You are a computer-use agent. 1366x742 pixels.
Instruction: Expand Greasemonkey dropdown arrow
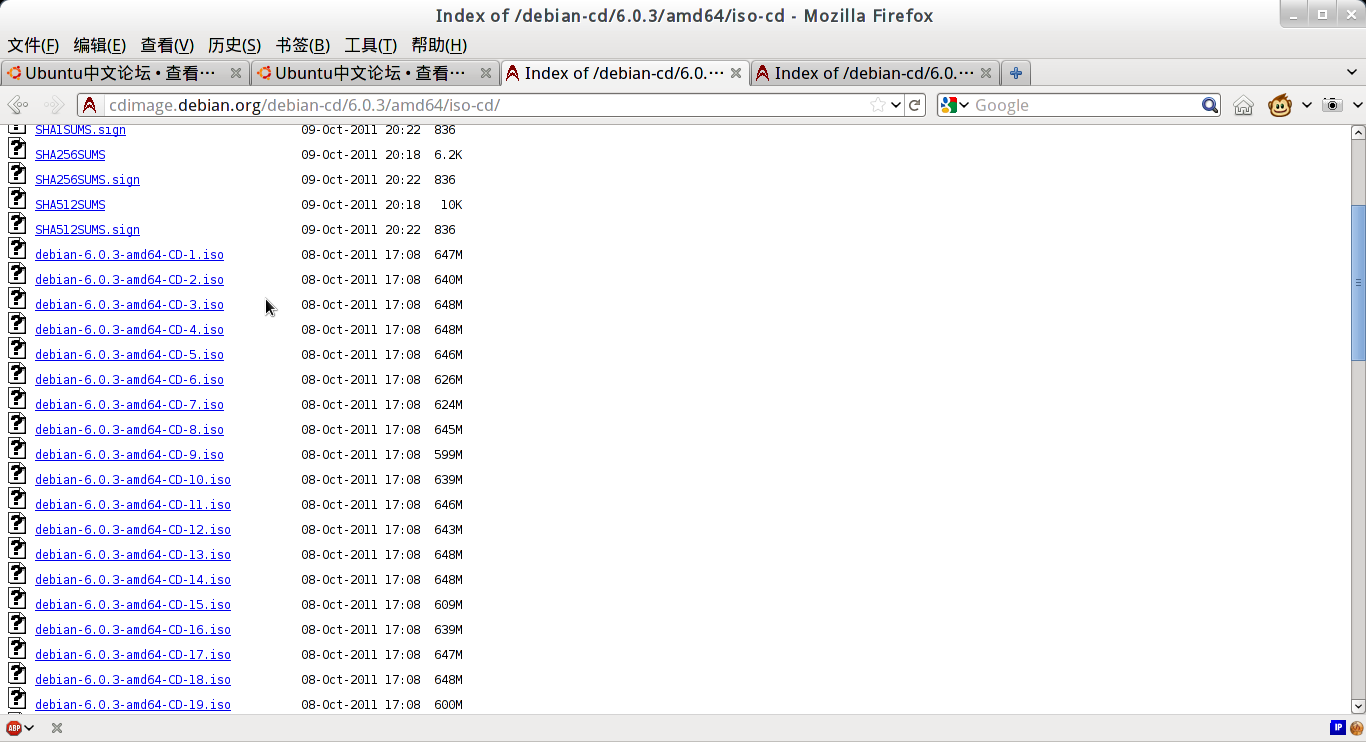tap(1307, 105)
